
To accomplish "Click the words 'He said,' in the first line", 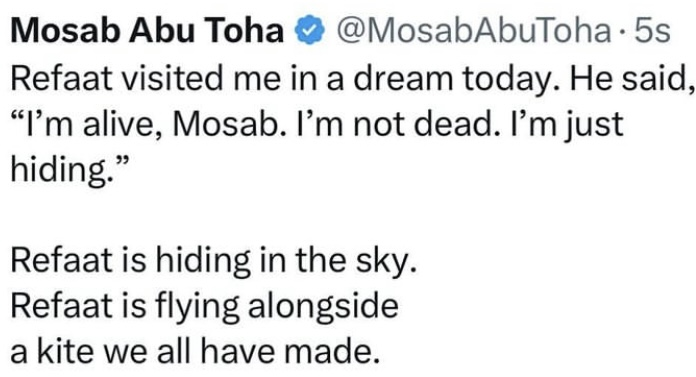I will (632, 80).
